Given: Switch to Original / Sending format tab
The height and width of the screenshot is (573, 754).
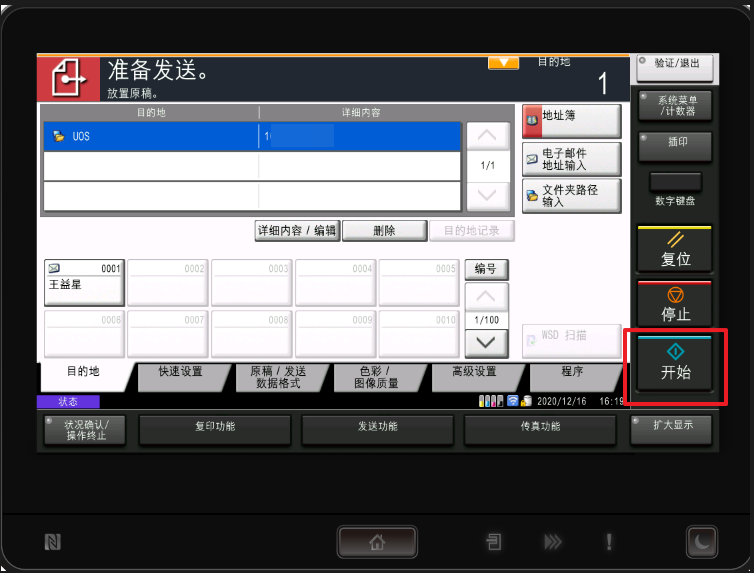Looking at the screenshot, I should 278,377.
